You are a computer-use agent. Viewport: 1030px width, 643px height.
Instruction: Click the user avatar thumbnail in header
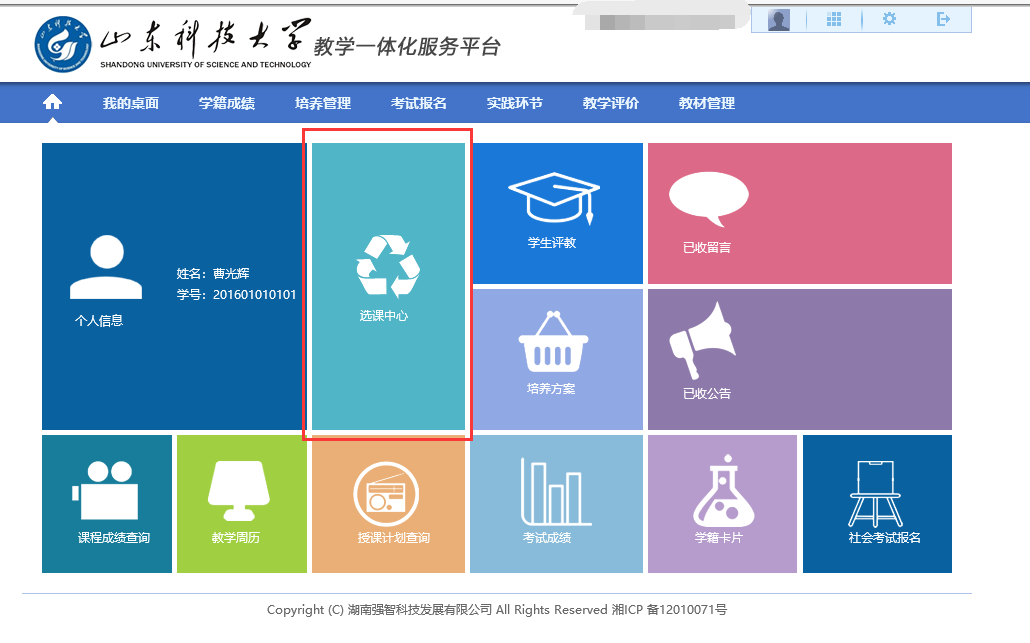point(779,20)
